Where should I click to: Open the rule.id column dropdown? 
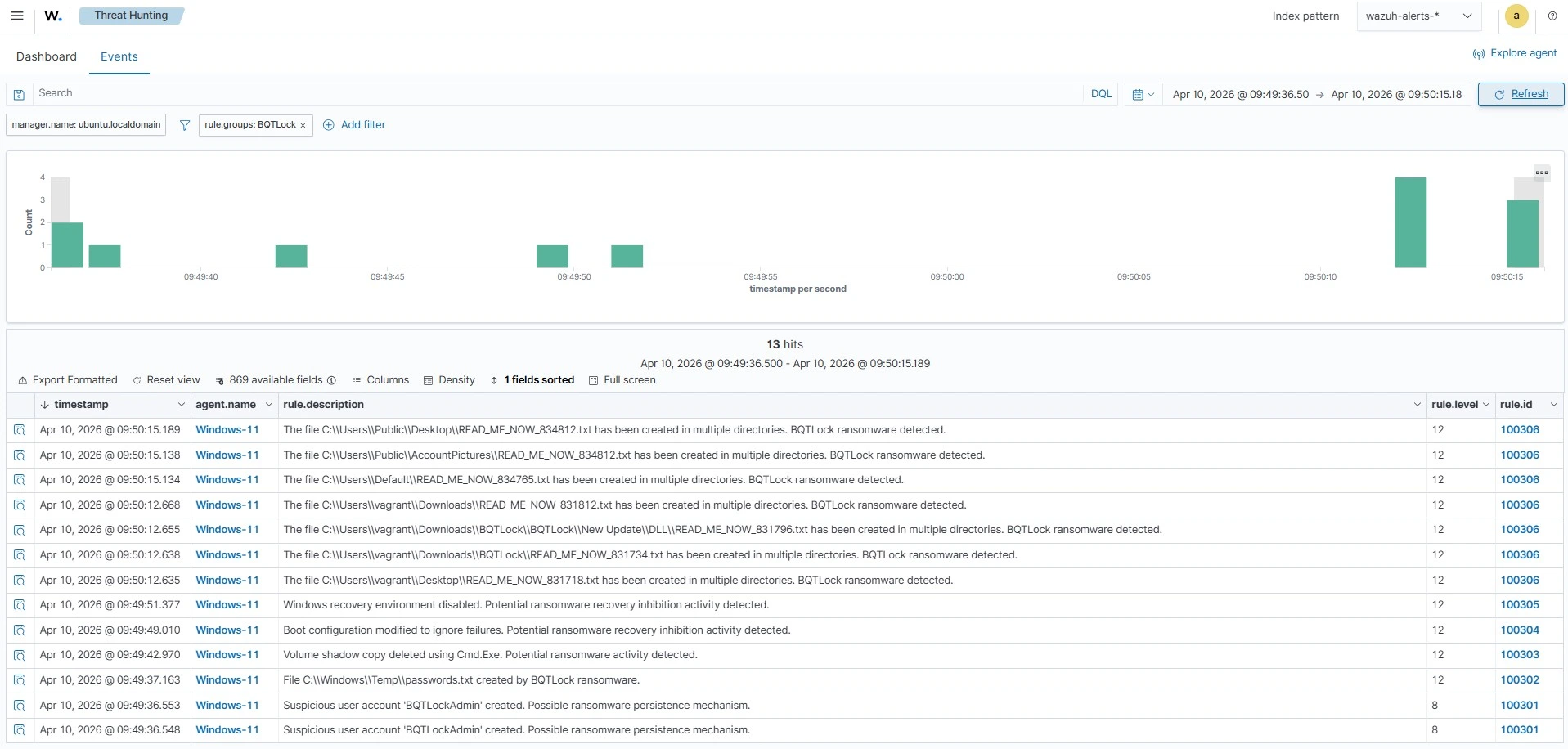1553,404
